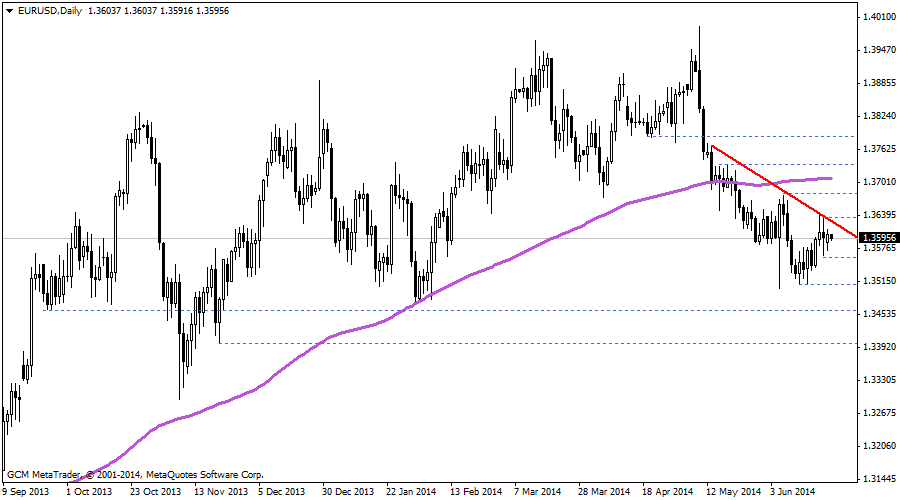Select the dashed resistance line near 1.37800 level
Screen dimensions: 900x500
pos(752,137)
